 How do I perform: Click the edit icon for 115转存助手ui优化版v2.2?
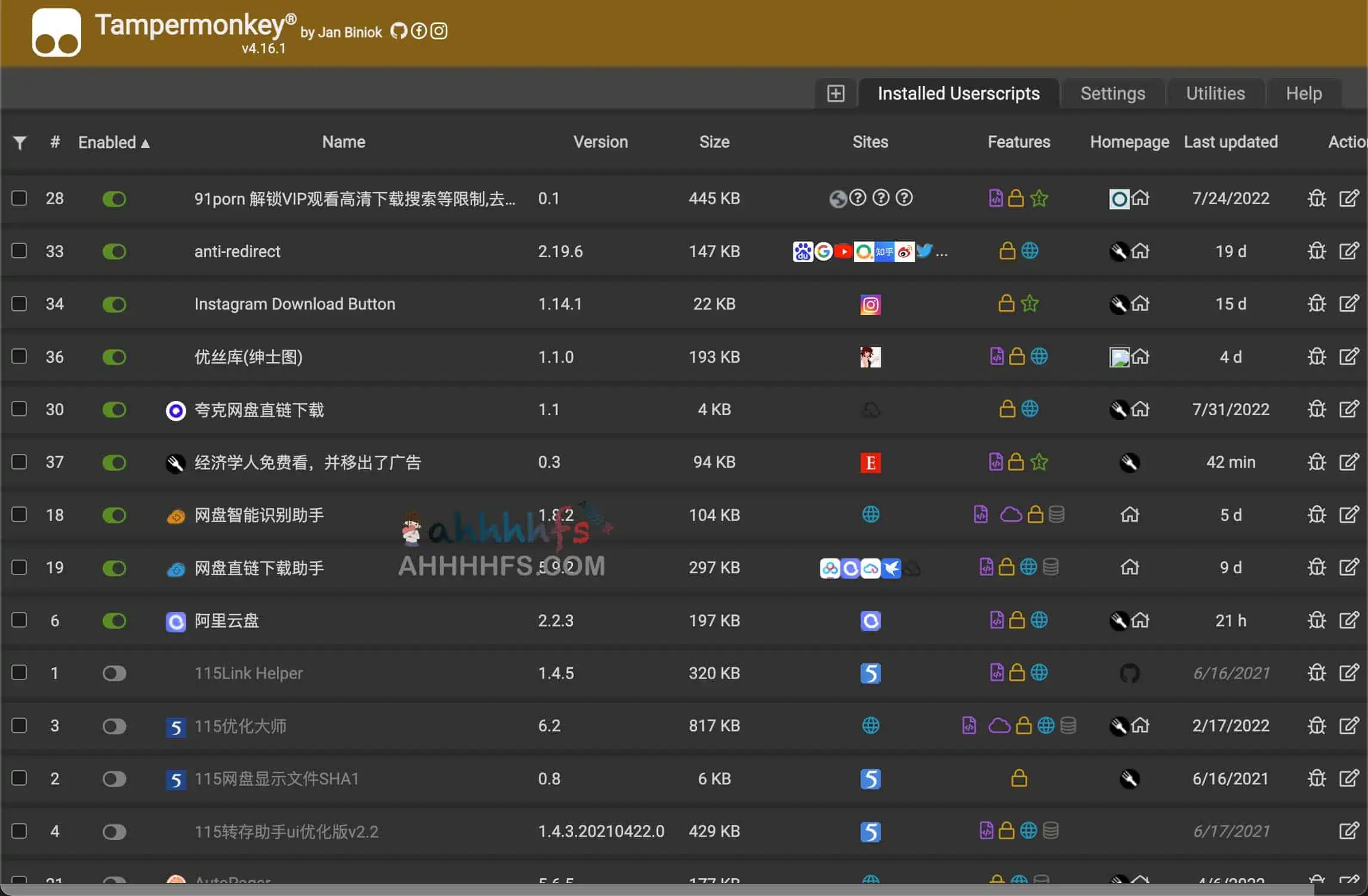click(x=1349, y=831)
